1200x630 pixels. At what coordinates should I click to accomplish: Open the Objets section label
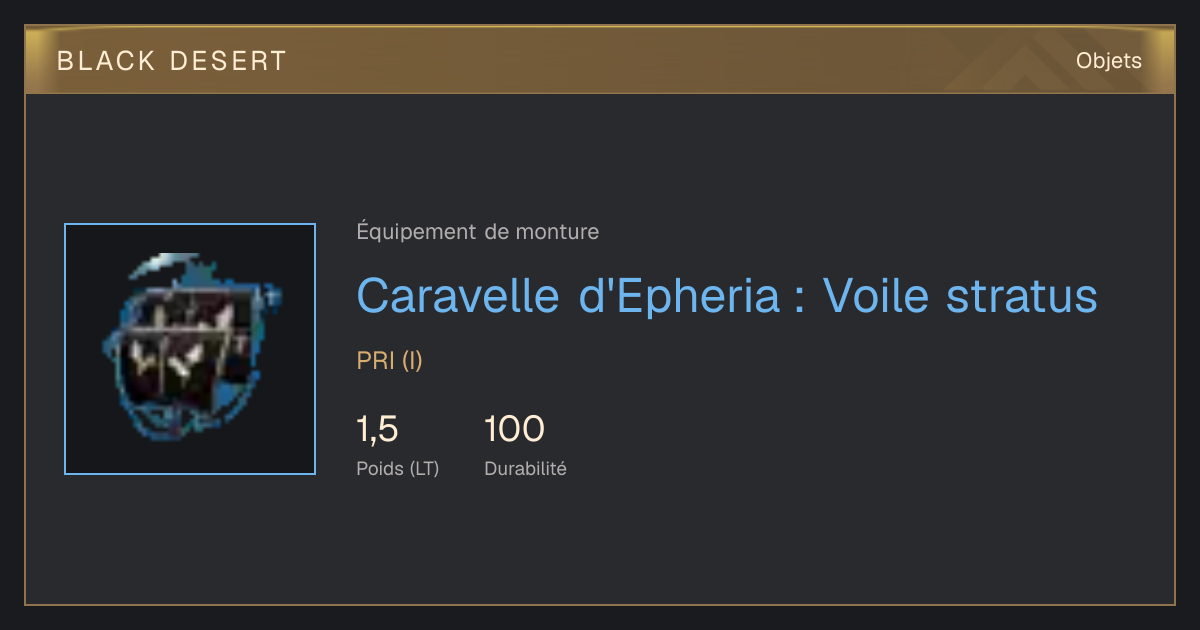click(x=1109, y=61)
